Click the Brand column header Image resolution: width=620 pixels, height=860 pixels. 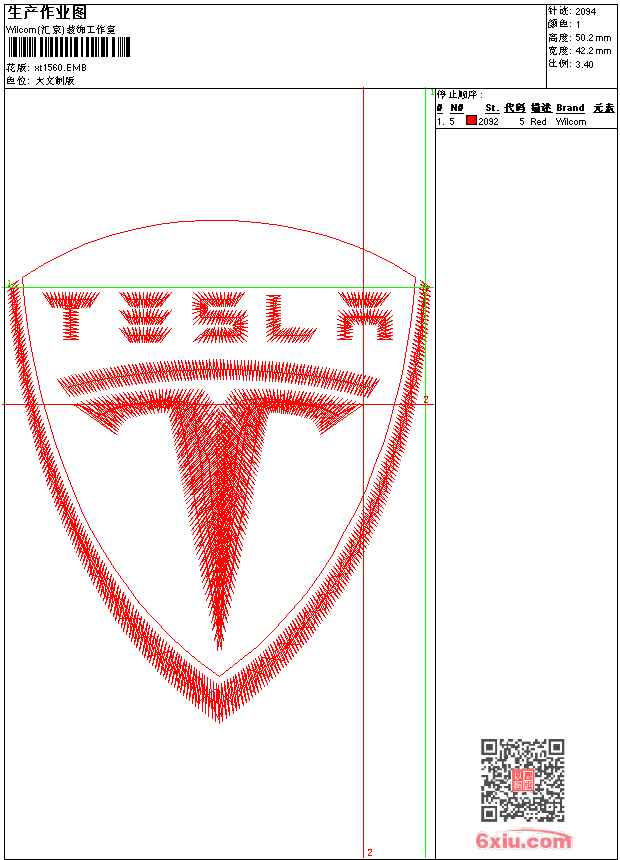[x=571, y=108]
